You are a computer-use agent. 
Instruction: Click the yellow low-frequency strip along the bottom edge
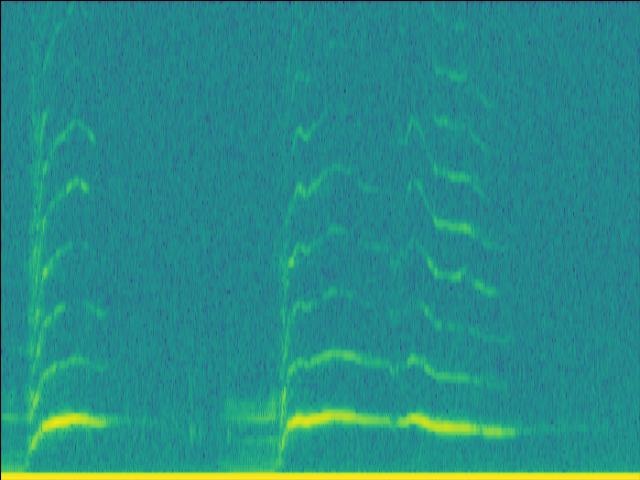pyautogui.click(x=320, y=475)
